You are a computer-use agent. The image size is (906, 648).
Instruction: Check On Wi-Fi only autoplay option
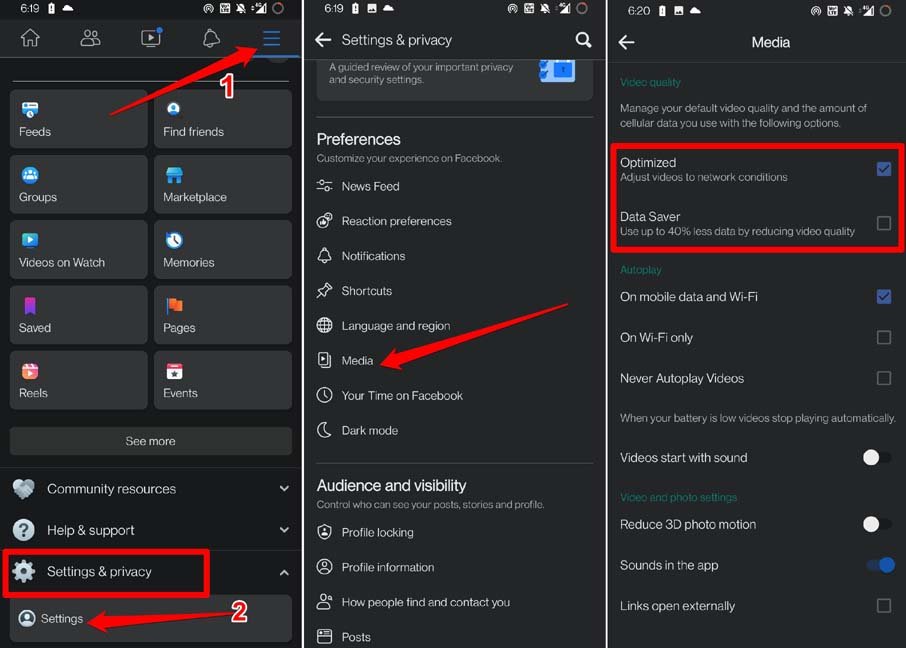883,337
